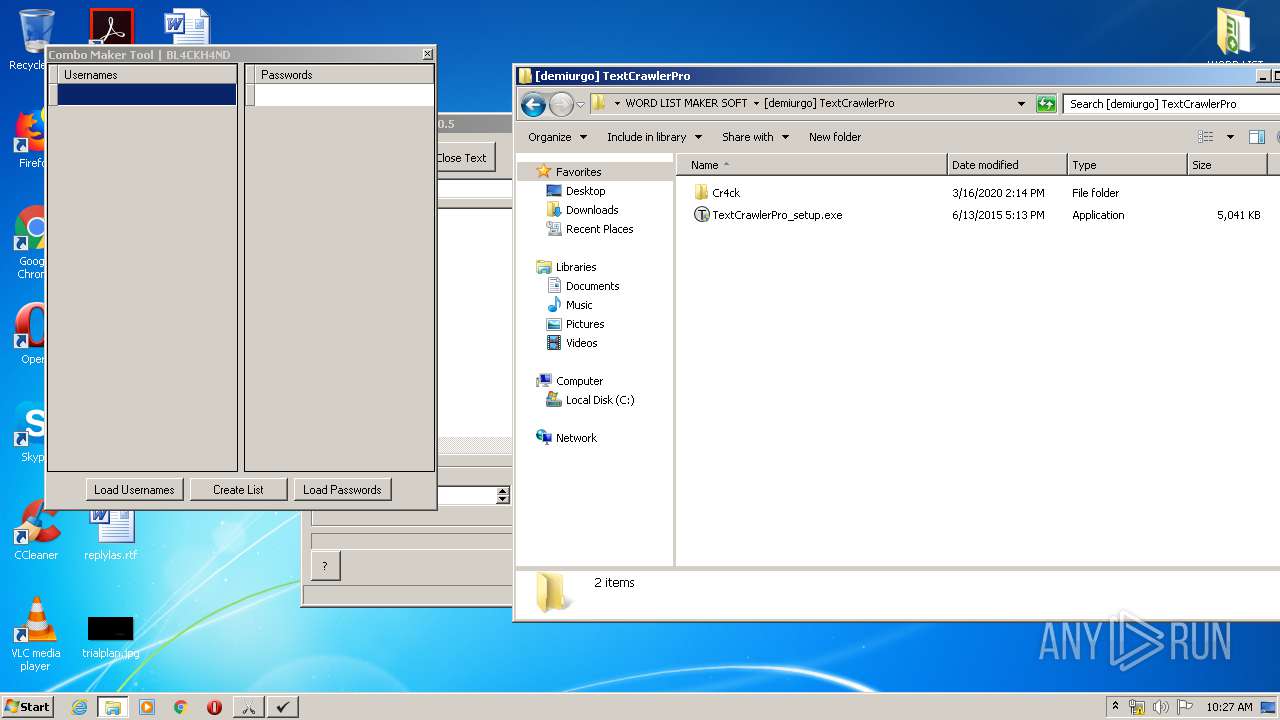Click the scissors app taskbar button
This screenshot has width=1280, height=720.
pyautogui.click(x=248, y=707)
